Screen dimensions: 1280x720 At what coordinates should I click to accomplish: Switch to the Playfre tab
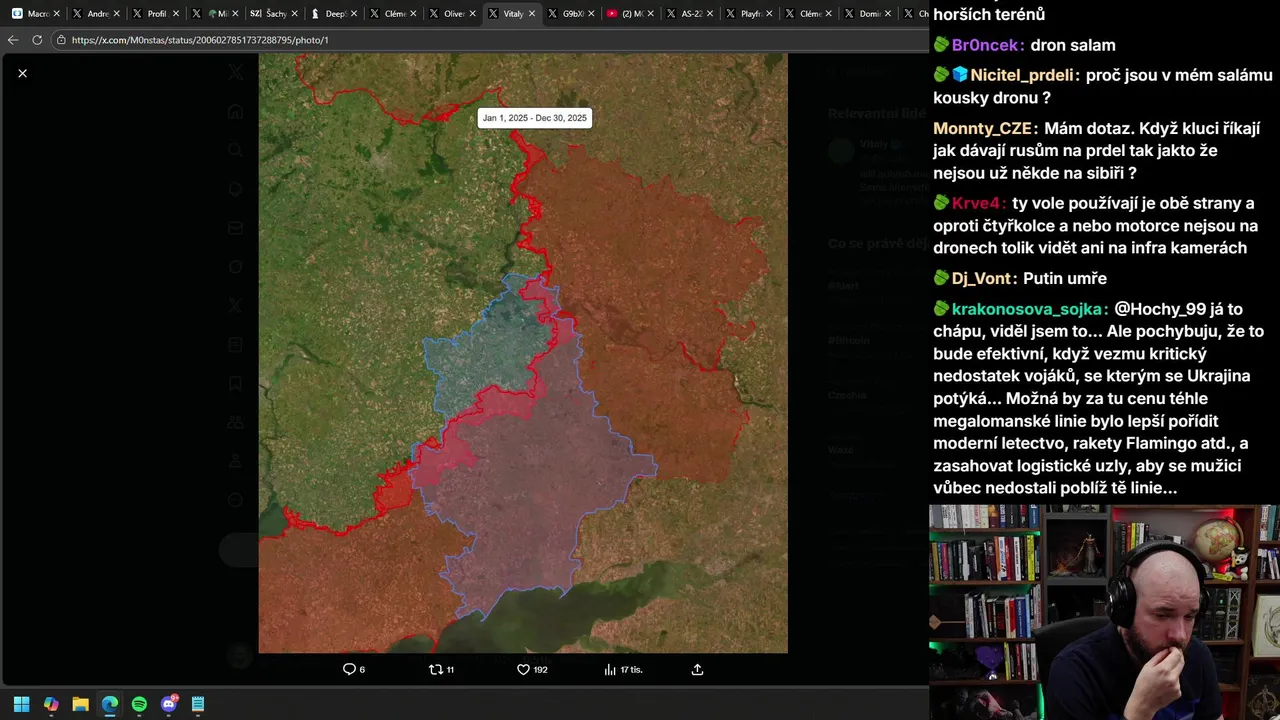(751, 14)
